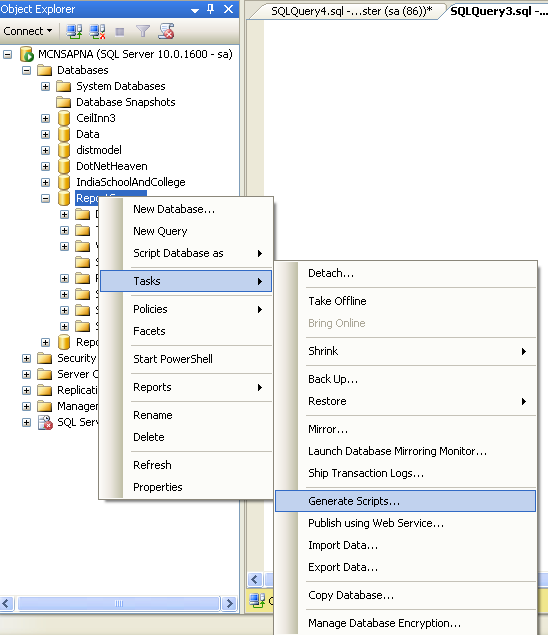
Task: Select the IndiaSchoolAndCollege database
Action: pos(130,182)
